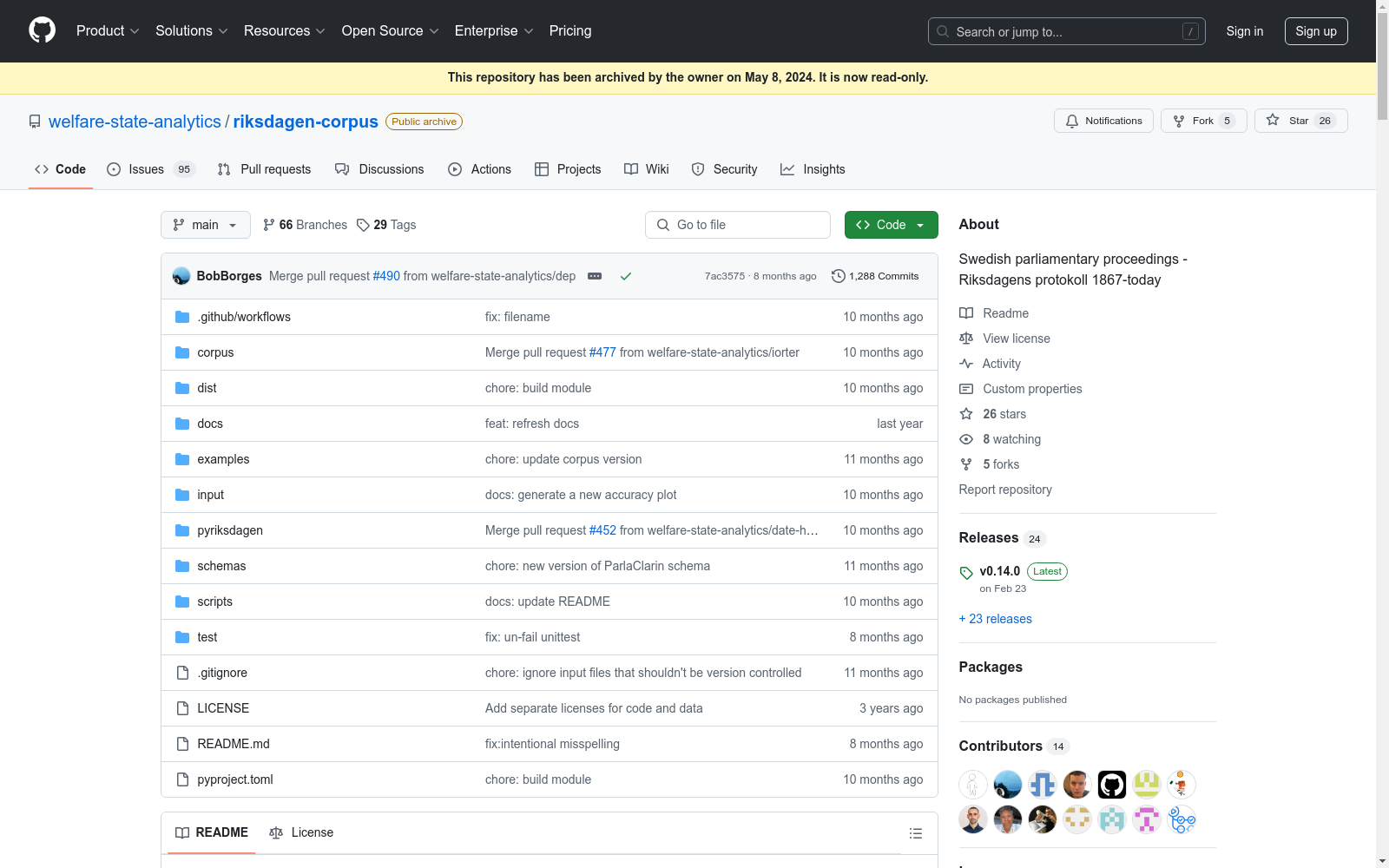Click the Sign in link

(1245, 31)
